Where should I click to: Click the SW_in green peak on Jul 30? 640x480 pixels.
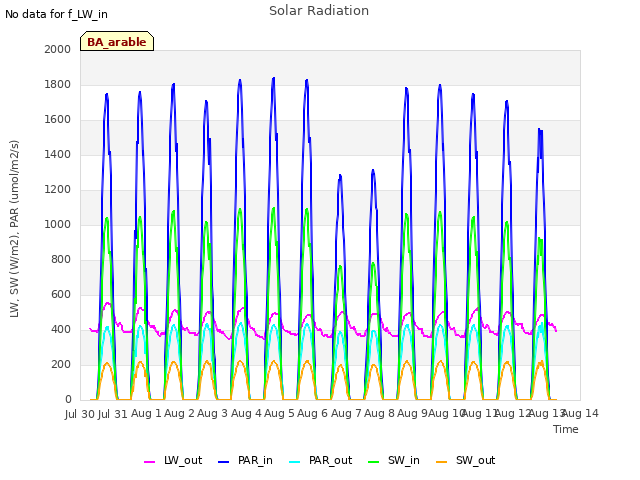pyautogui.click(x=107, y=218)
